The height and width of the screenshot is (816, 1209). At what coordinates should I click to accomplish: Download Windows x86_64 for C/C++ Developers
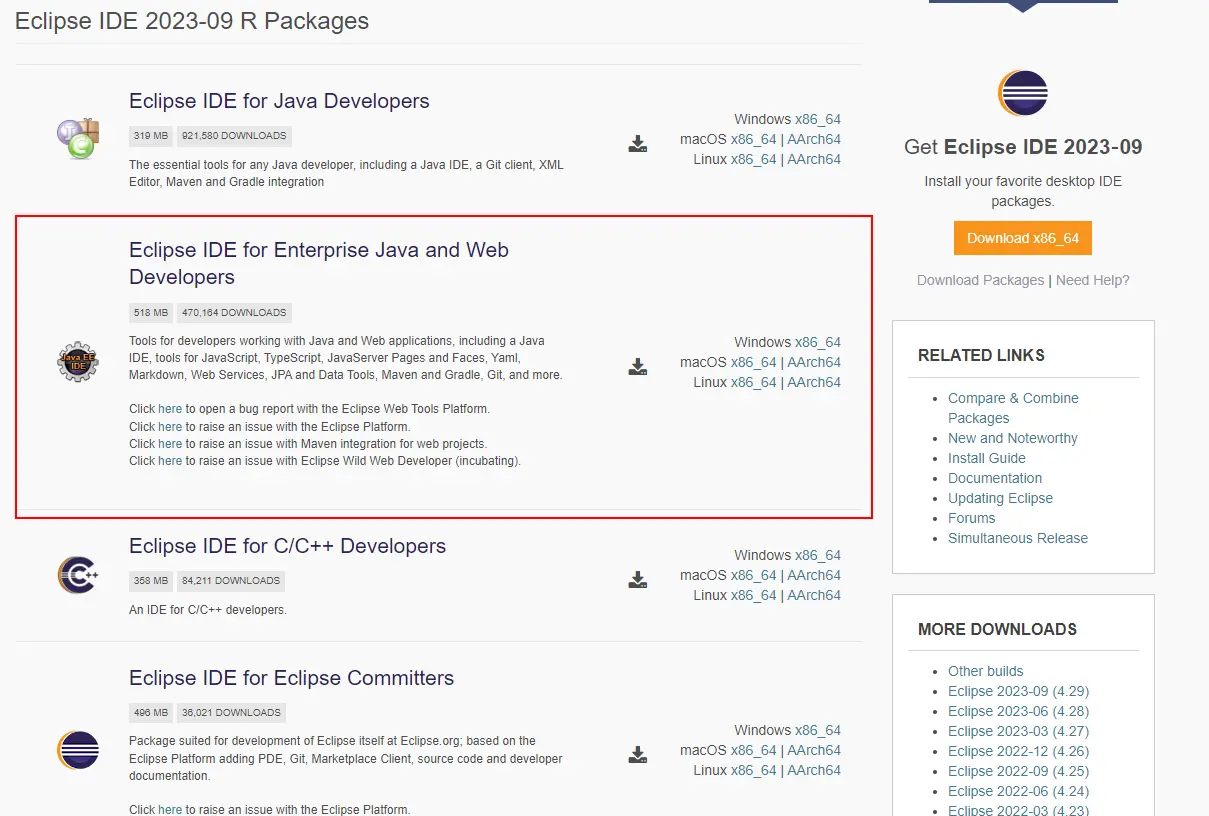(x=818, y=555)
